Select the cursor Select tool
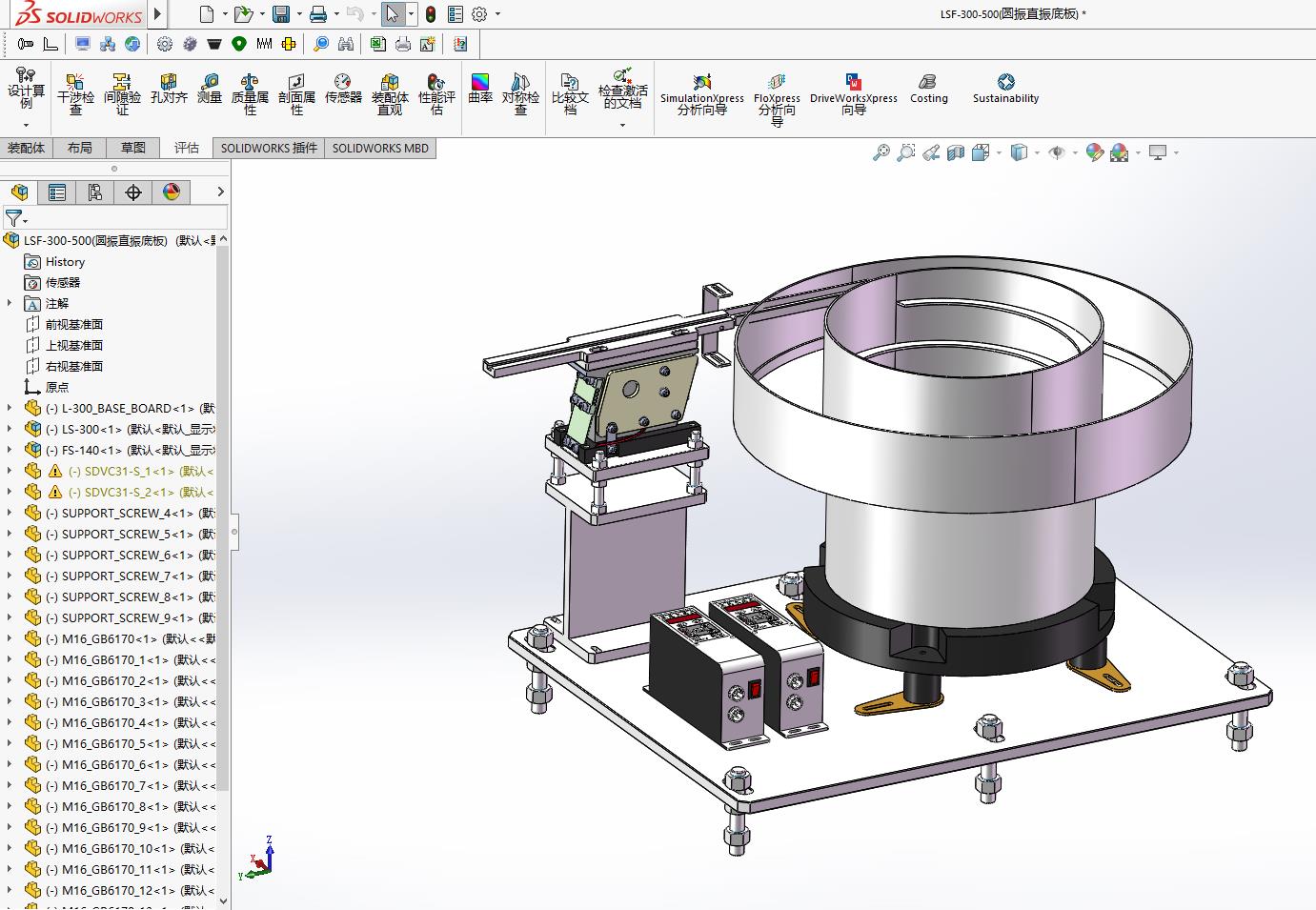The image size is (1316, 910). tap(392, 14)
